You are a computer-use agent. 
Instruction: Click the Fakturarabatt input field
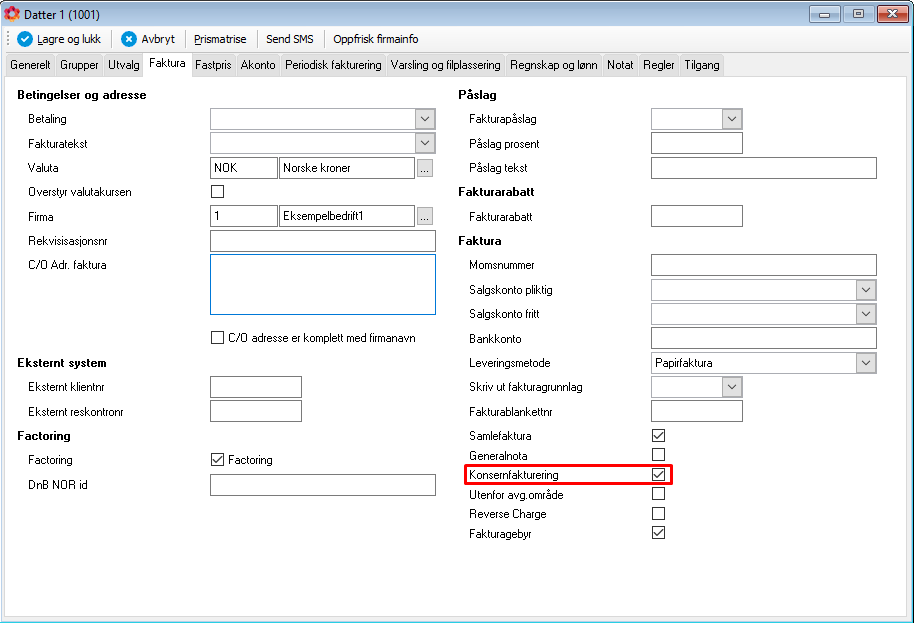tap(697, 216)
